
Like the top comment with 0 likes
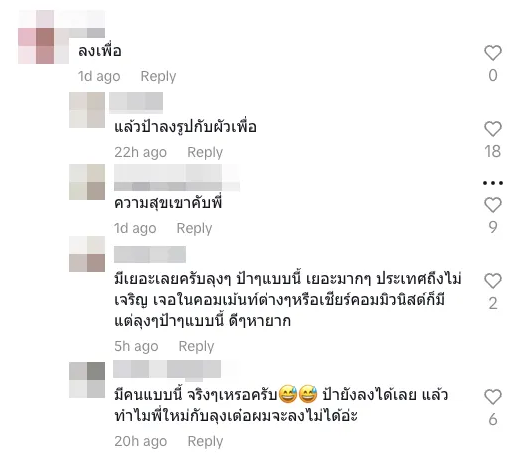click(x=493, y=53)
